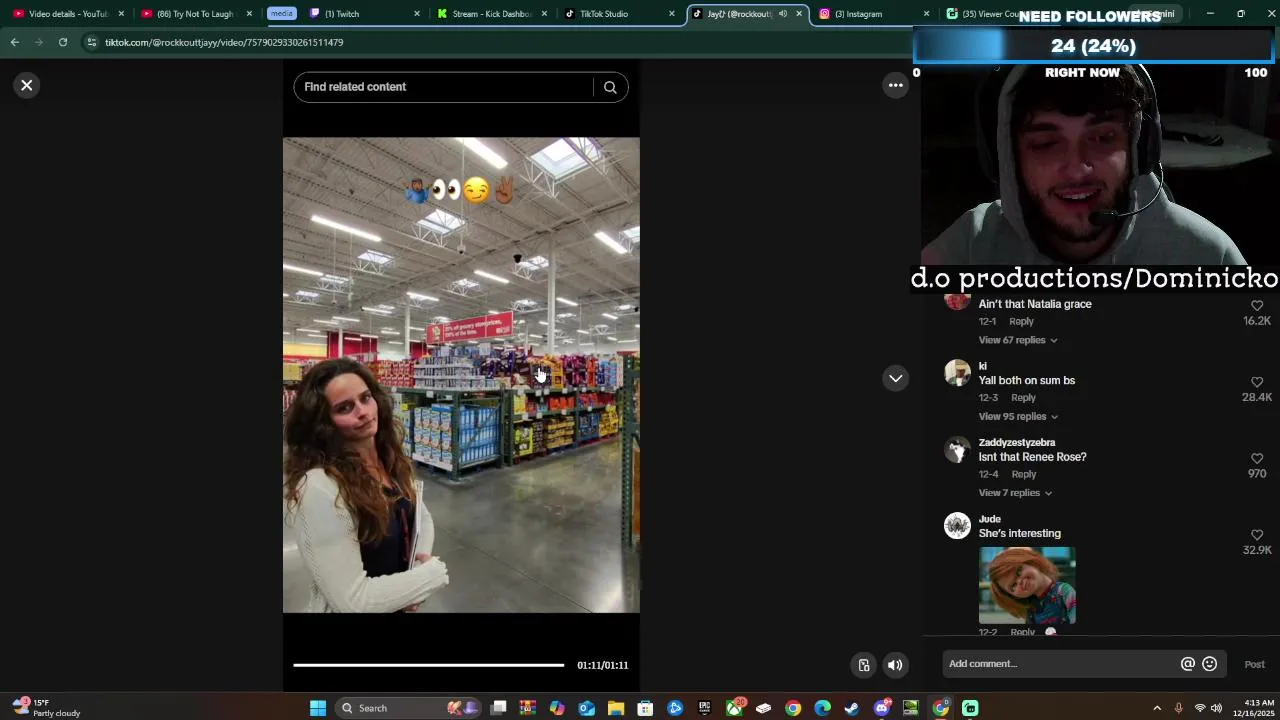Open Jude username link
1280x720 pixels.
[x=990, y=519]
